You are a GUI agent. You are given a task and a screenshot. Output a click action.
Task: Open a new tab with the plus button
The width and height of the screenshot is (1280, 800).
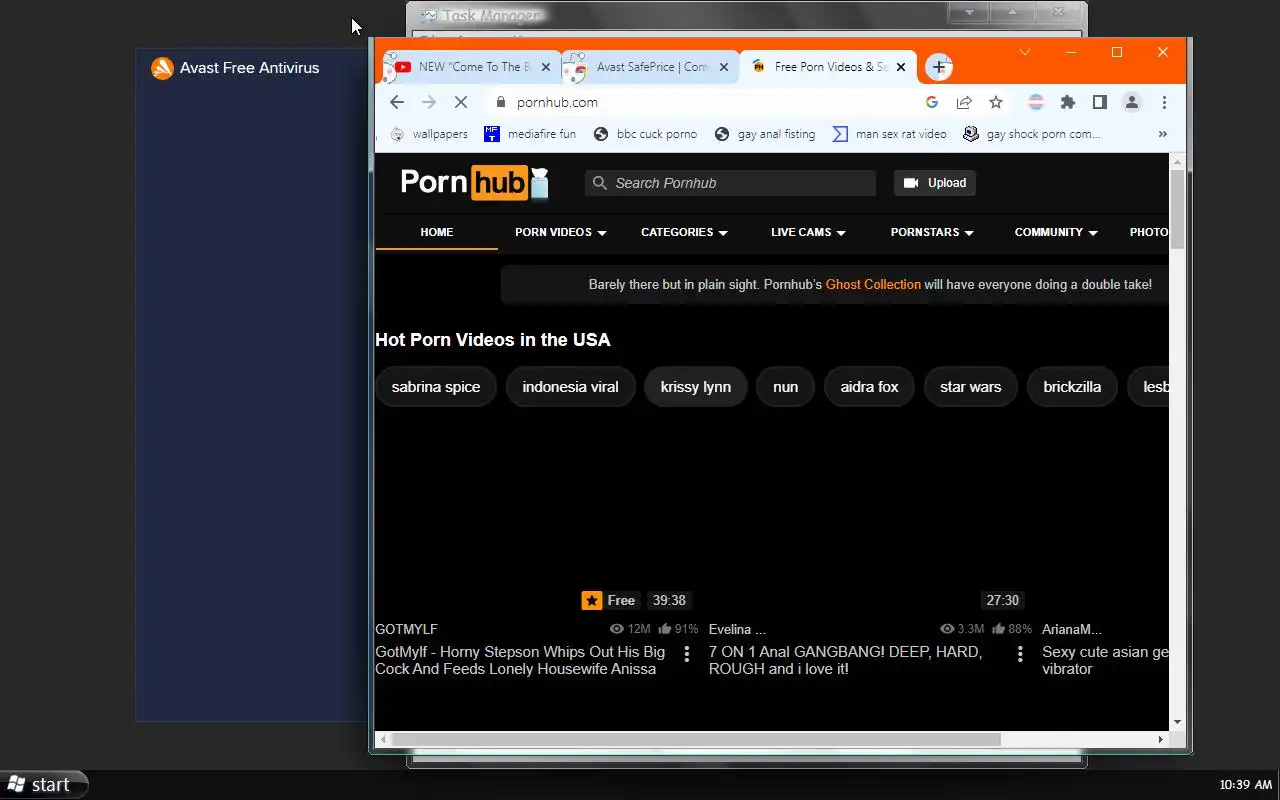pos(938,67)
